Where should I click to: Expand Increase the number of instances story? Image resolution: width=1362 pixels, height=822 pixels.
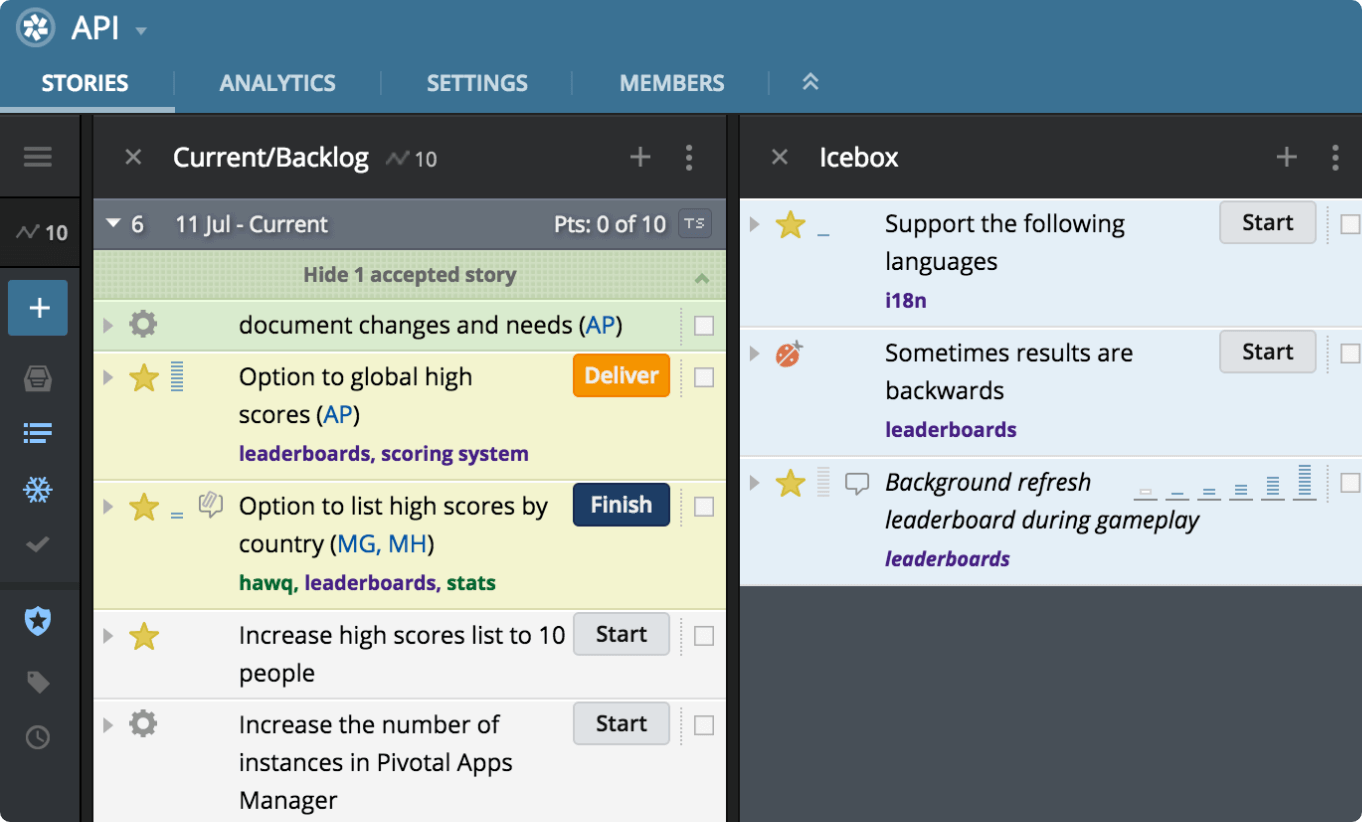click(x=108, y=724)
